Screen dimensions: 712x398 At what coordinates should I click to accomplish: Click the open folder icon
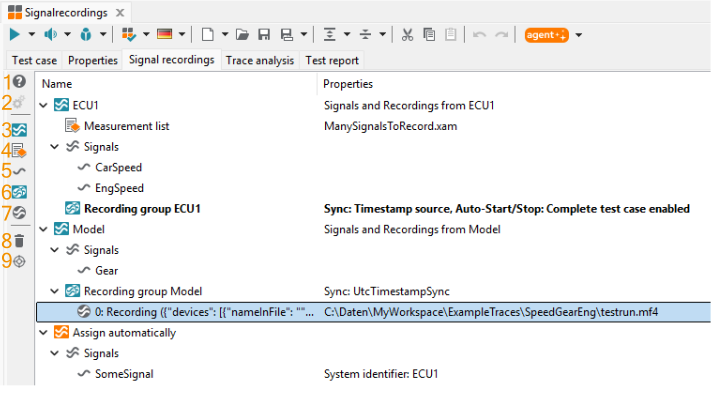click(242, 35)
